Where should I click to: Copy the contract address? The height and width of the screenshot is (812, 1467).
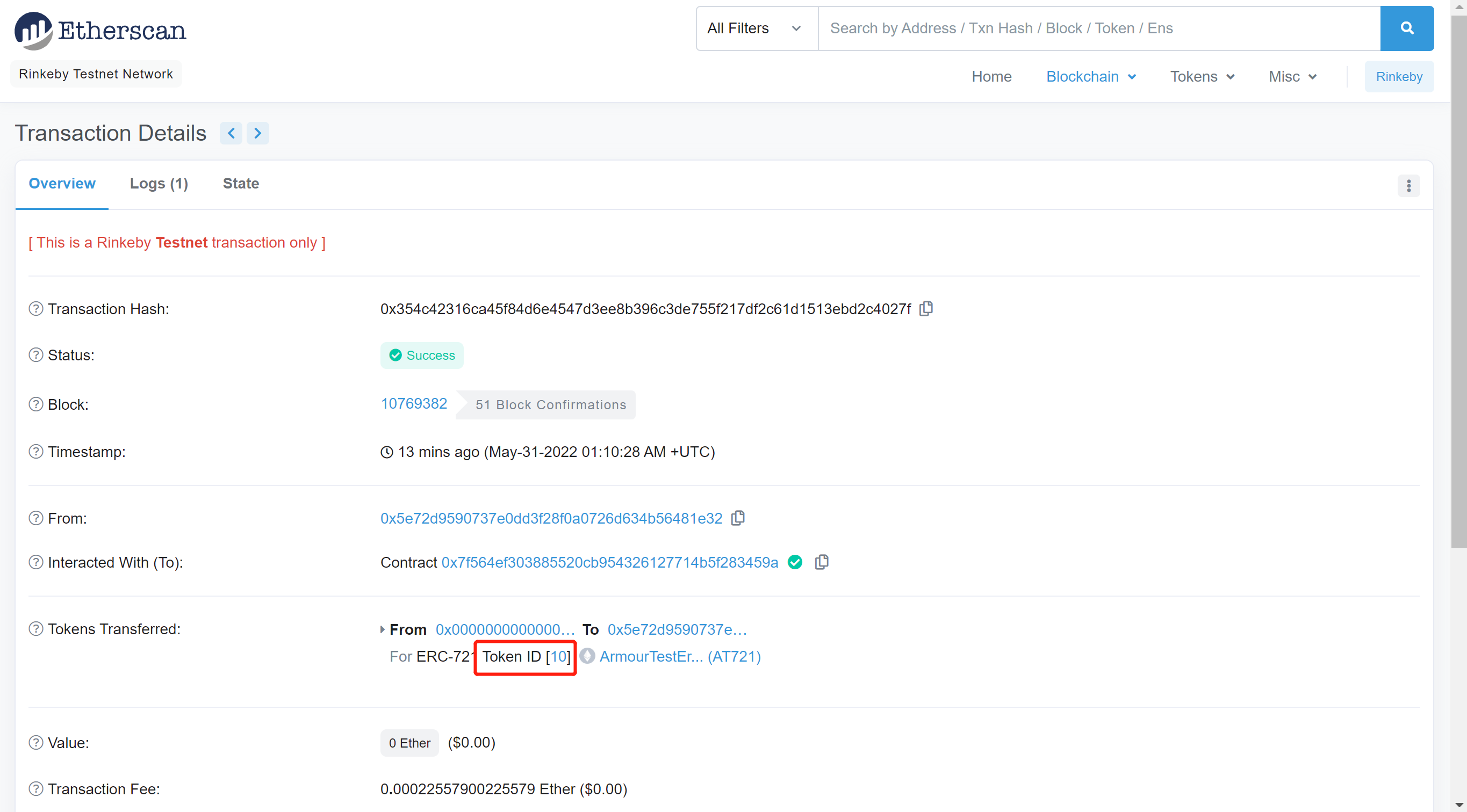click(821, 562)
